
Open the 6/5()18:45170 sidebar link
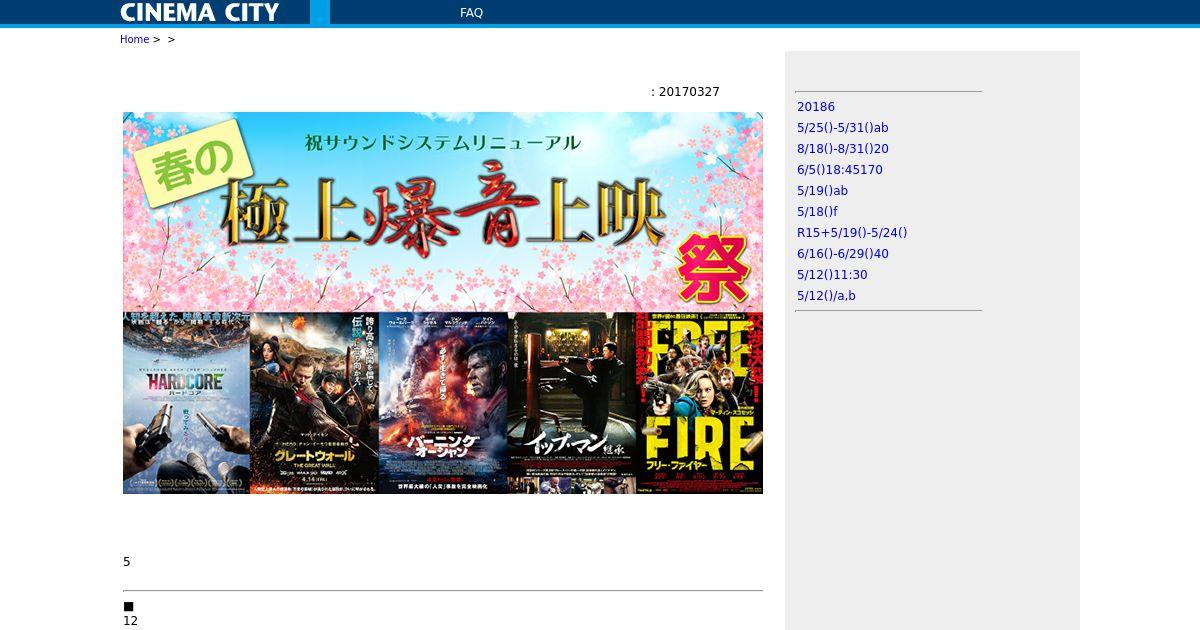point(840,170)
